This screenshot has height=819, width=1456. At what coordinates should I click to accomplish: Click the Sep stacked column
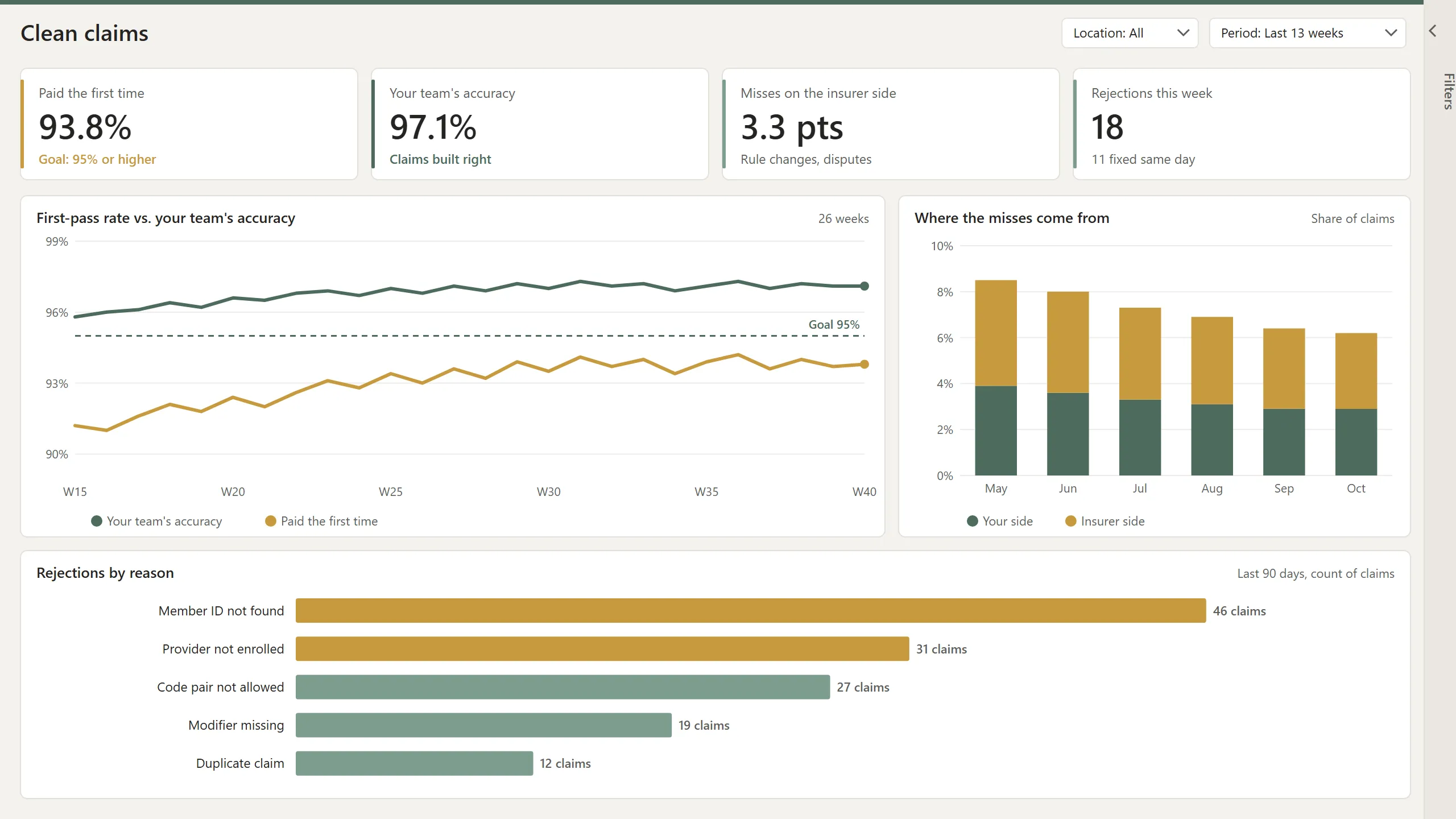(1284, 402)
